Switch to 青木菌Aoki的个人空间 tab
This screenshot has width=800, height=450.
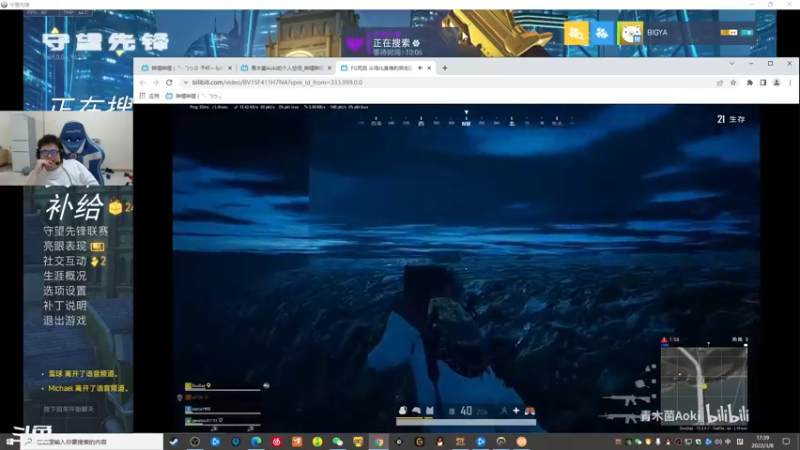pos(284,68)
